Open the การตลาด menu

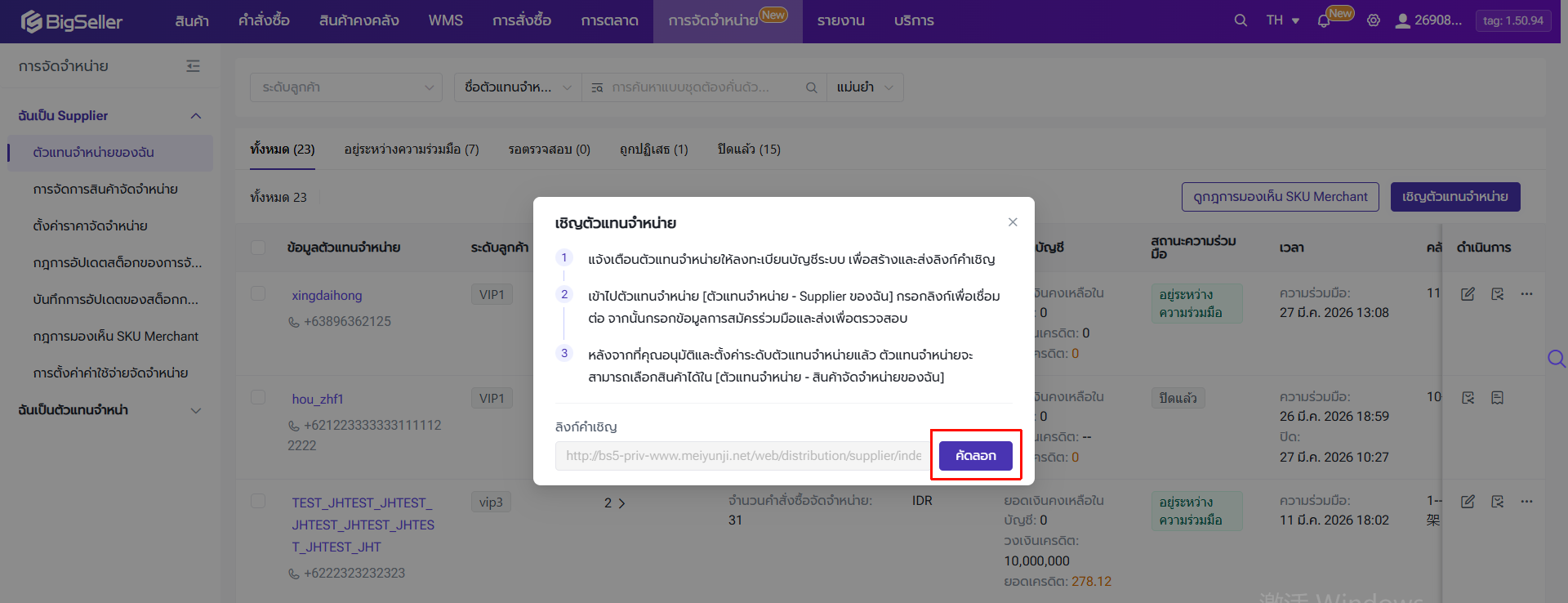(610, 20)
